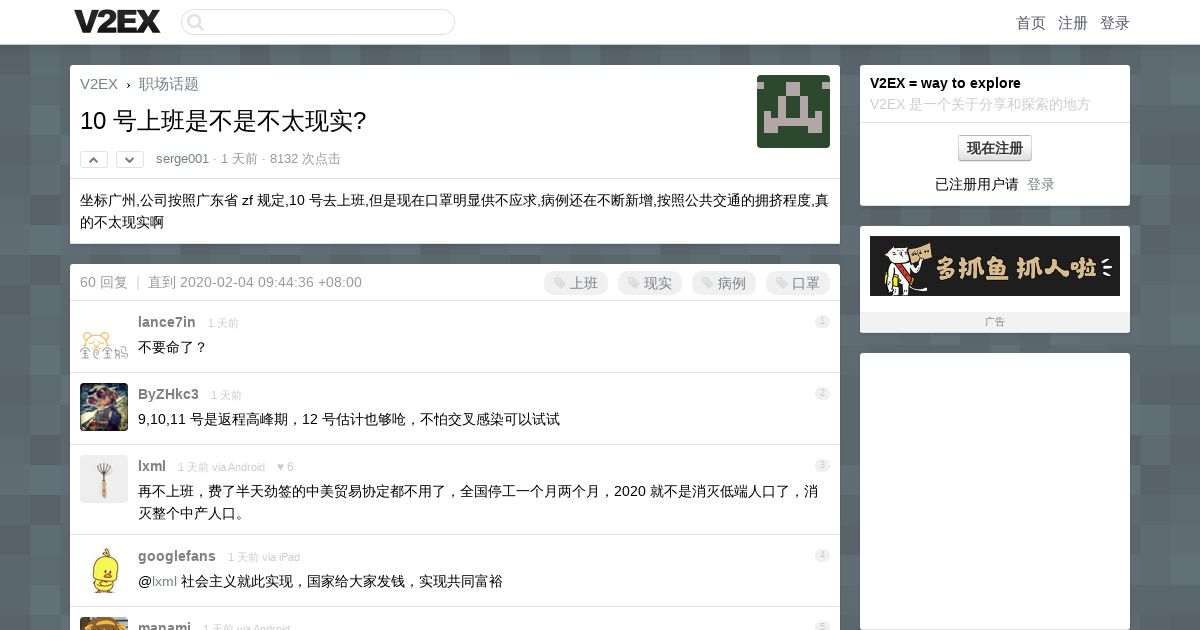Click the 60 回复 count text
The height and width of the screenshot is (630, 1200).
click(x=104, y=282)
